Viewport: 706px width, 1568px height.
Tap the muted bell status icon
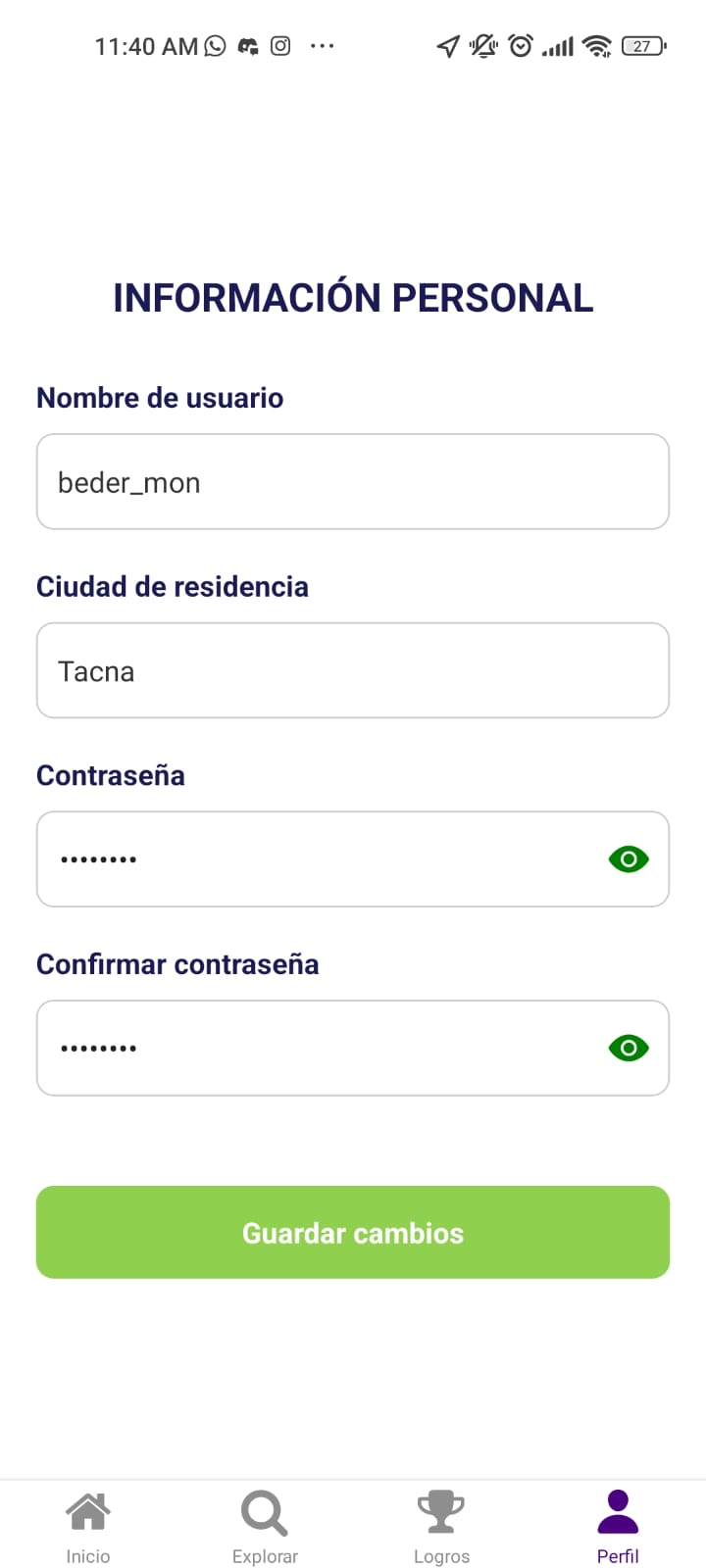[483, 46]
